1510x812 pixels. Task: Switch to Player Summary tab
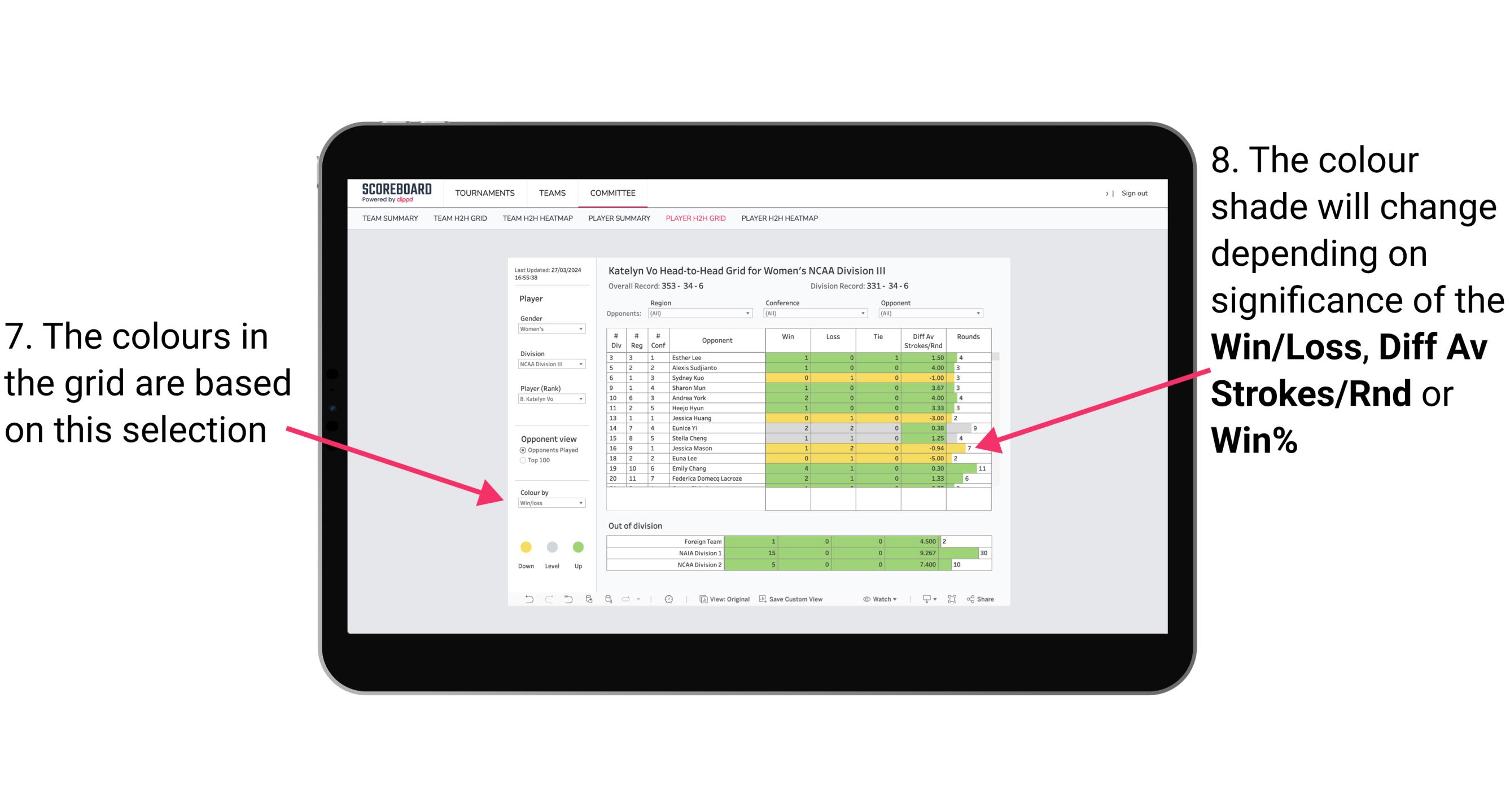tap(617, 222)
